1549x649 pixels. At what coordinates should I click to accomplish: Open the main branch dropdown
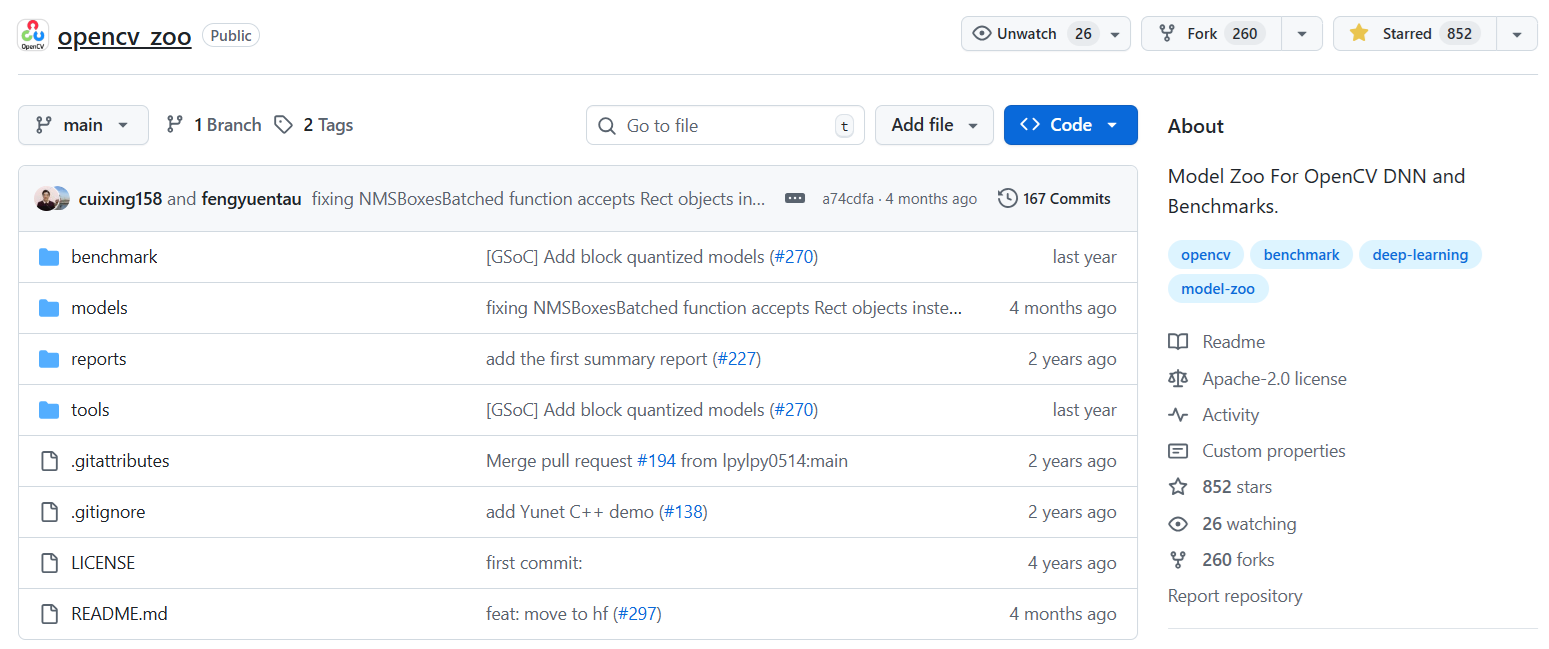point(83,125)
